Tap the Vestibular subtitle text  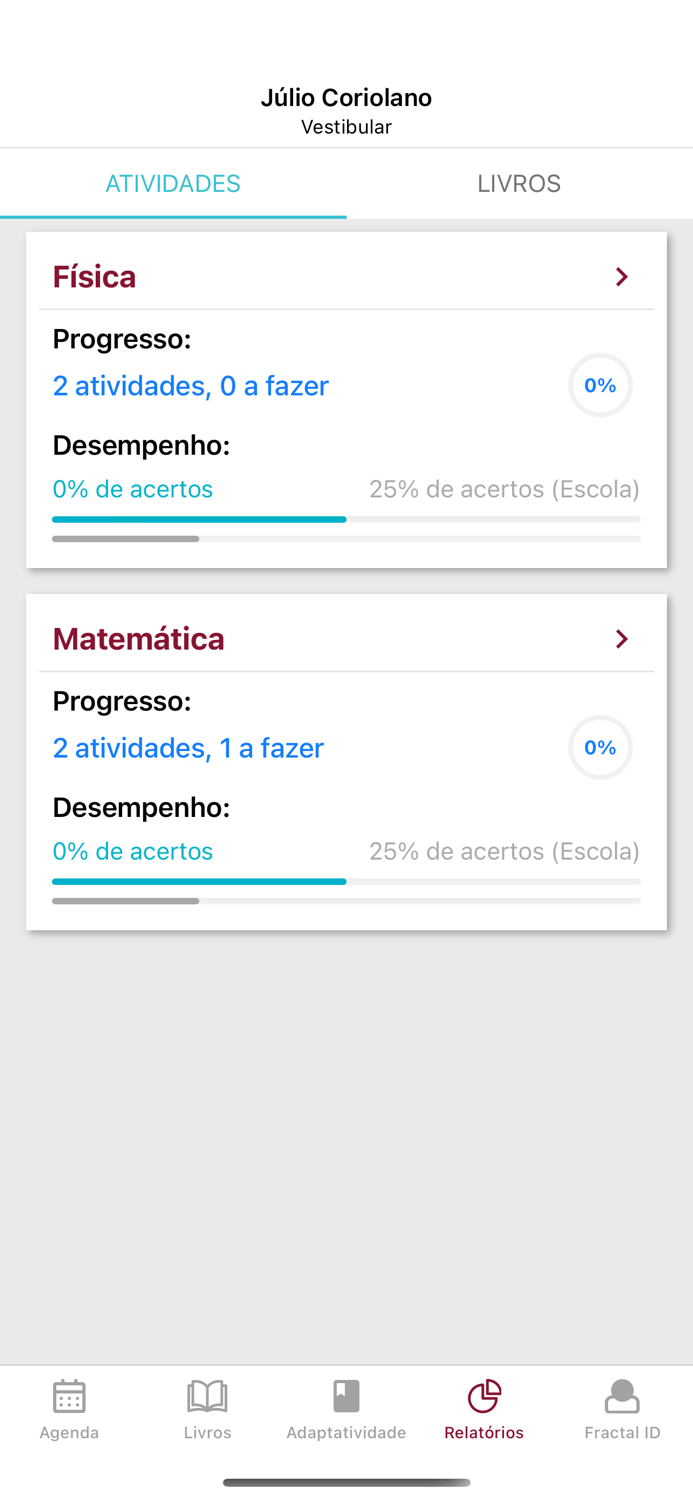click(346, 127)
